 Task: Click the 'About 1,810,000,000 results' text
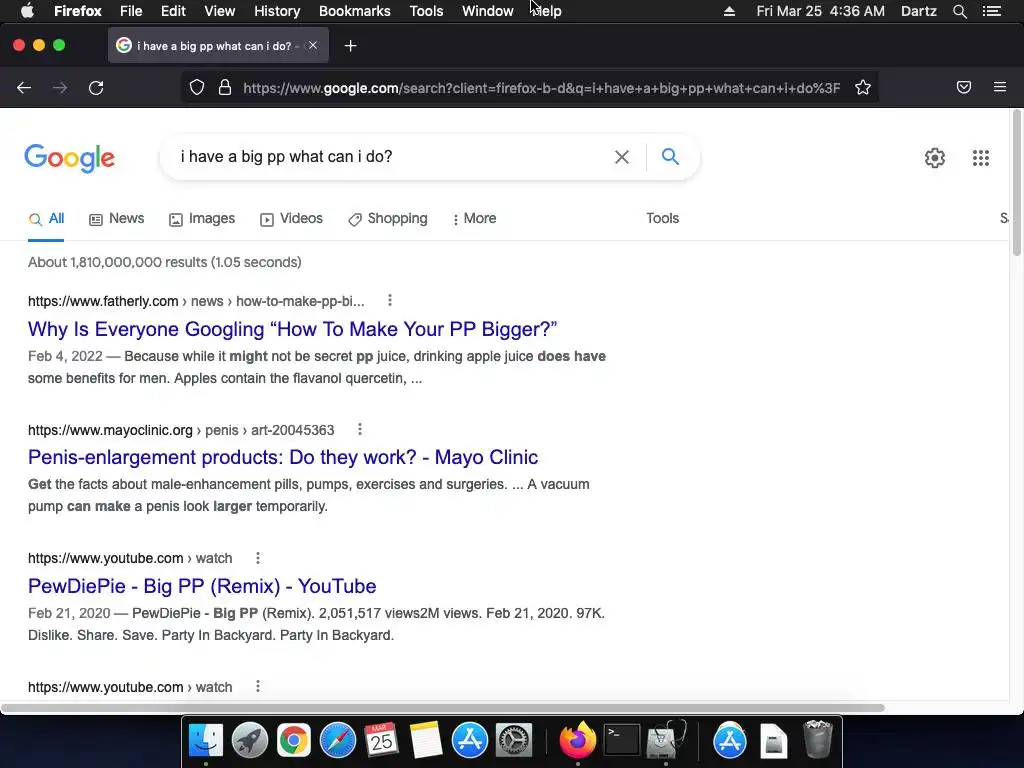point(165,263)
